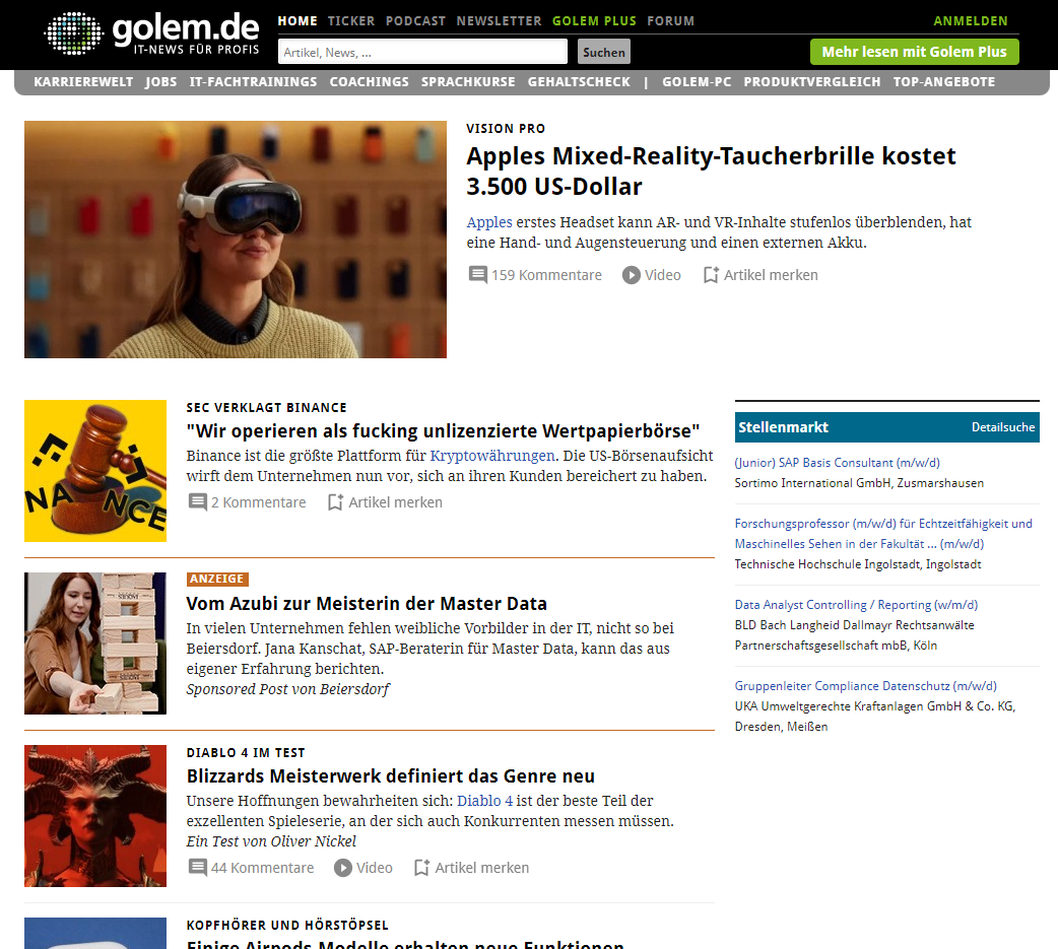
Task: Open Detailsuche in the Stellenmarkt box
Action: [x=1003, y=427]
